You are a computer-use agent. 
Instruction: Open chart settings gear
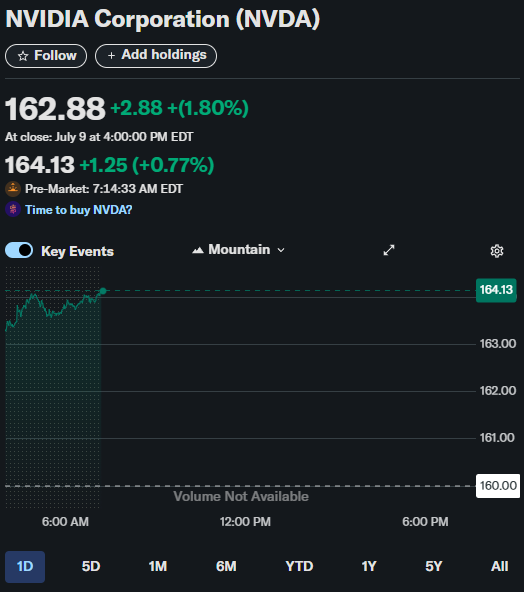497,251
